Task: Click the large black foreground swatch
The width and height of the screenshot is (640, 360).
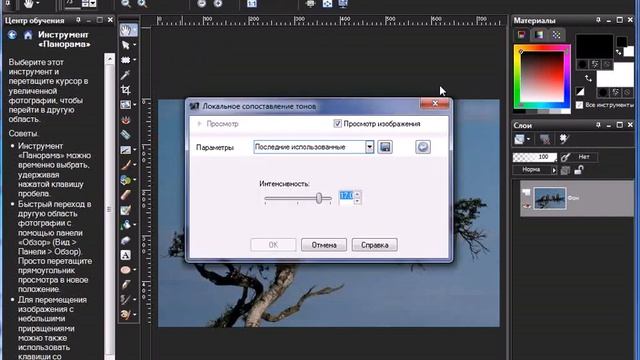Action: coord(594,47)
